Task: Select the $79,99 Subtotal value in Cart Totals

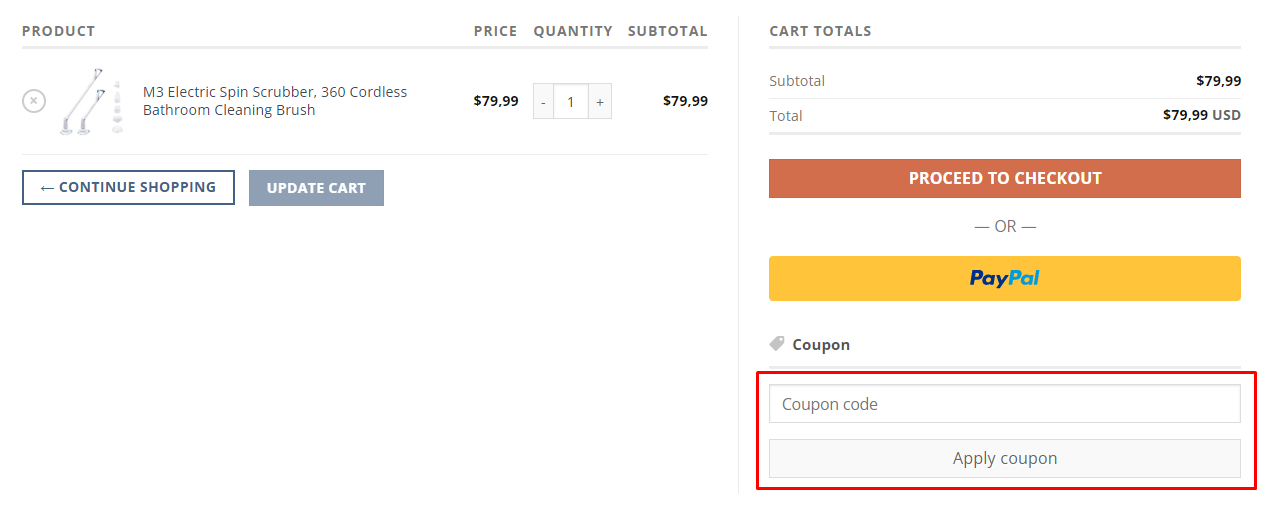Action: 1219,80
